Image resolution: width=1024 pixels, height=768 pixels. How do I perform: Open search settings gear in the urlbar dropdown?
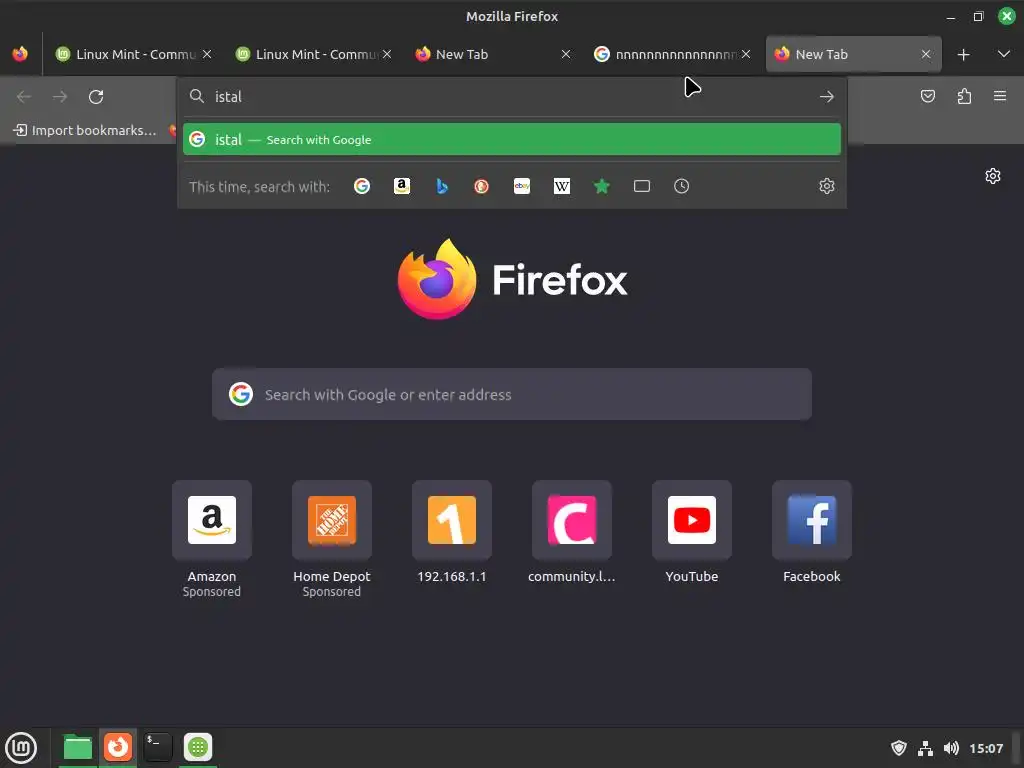tap(827, 186)
